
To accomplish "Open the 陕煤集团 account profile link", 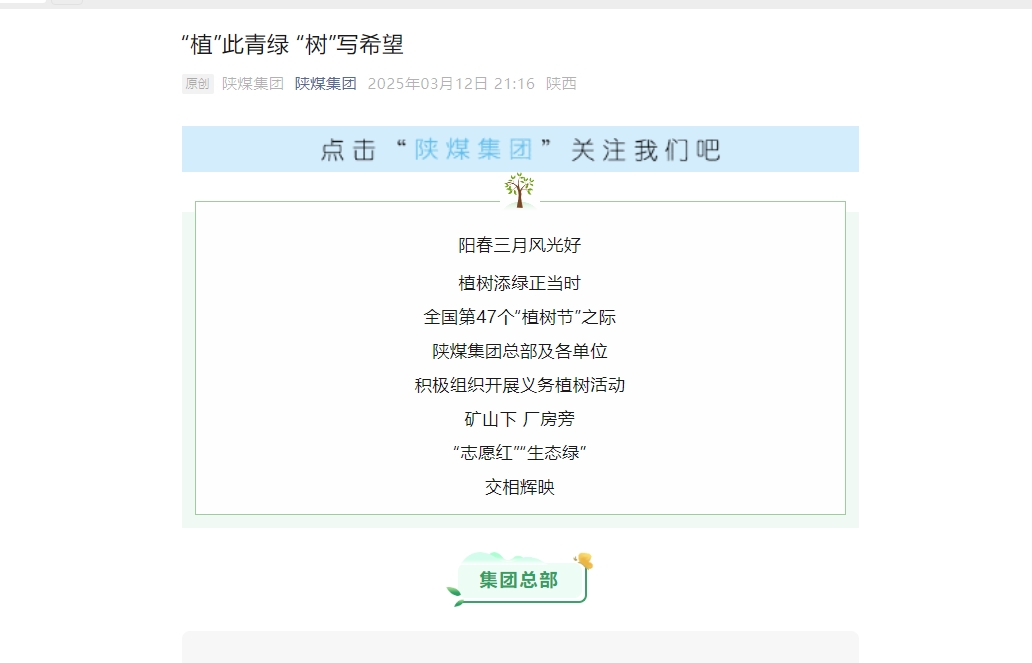I will click(326, 84).
